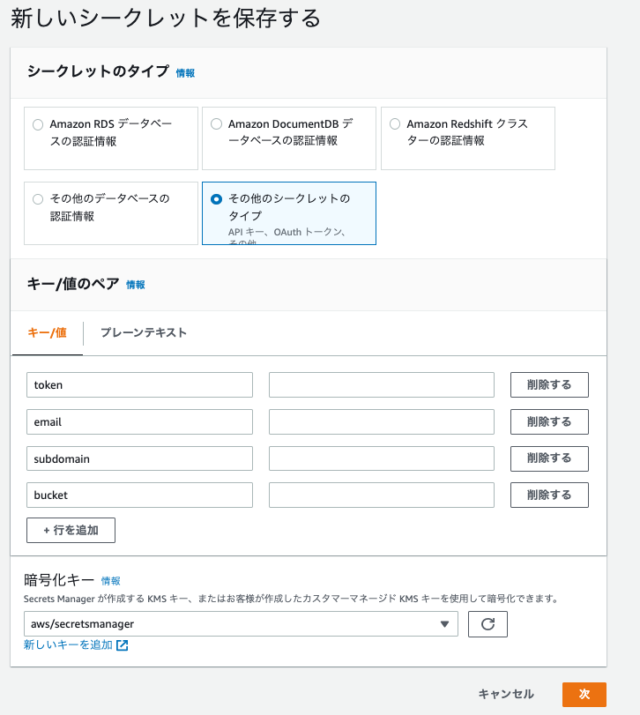Click the email key field
The height and width of the screenshot is (715, 640).
click(139, 422)
